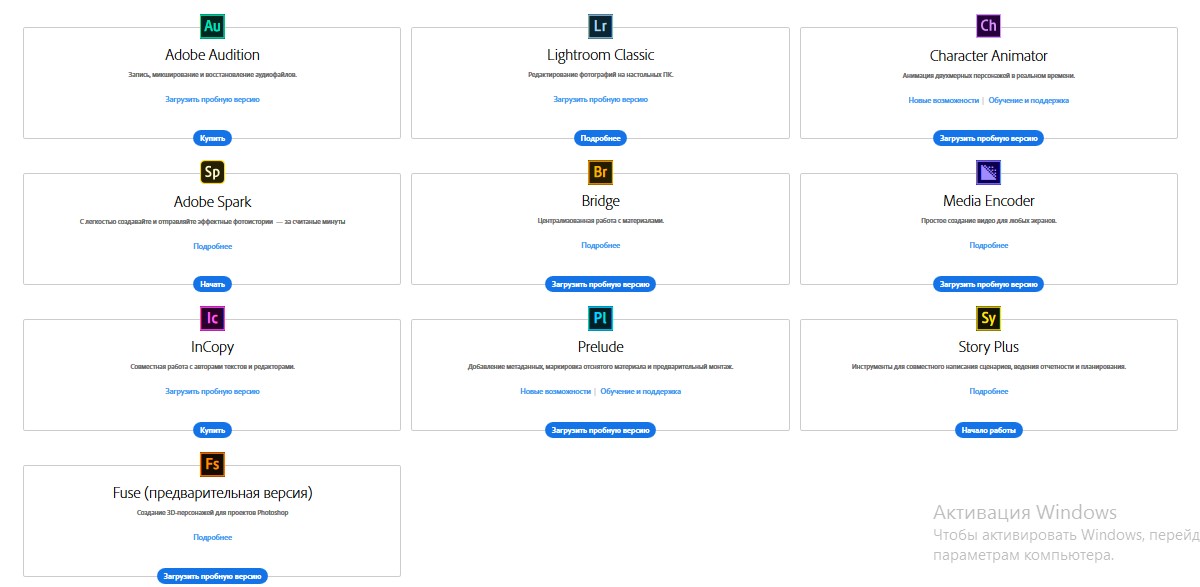
Task: Click the Character Animator title
Action: [x=988, y=55]
